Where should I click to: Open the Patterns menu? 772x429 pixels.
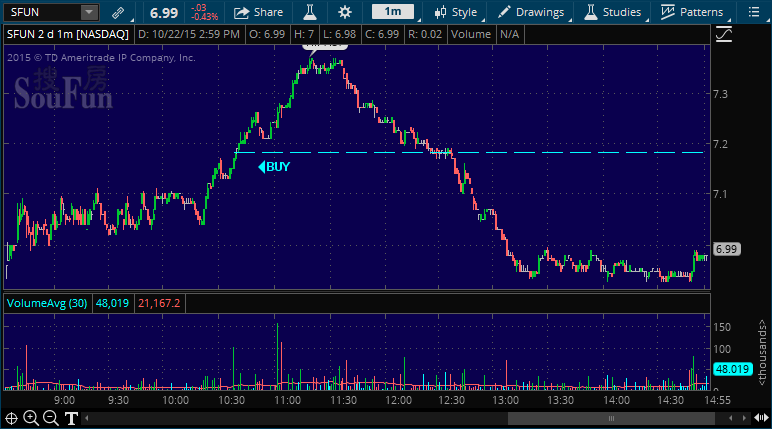[x=692, y=12]
